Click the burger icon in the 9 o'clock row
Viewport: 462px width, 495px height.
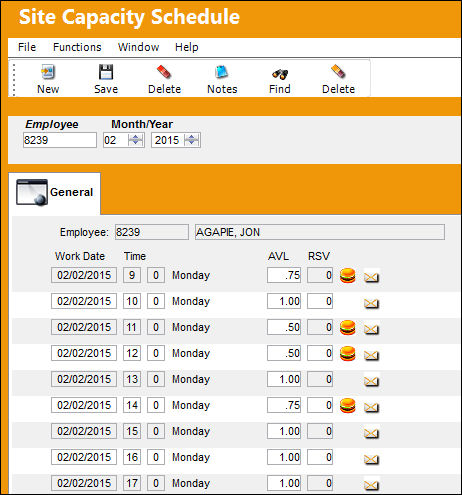click(x=347, y=276)
